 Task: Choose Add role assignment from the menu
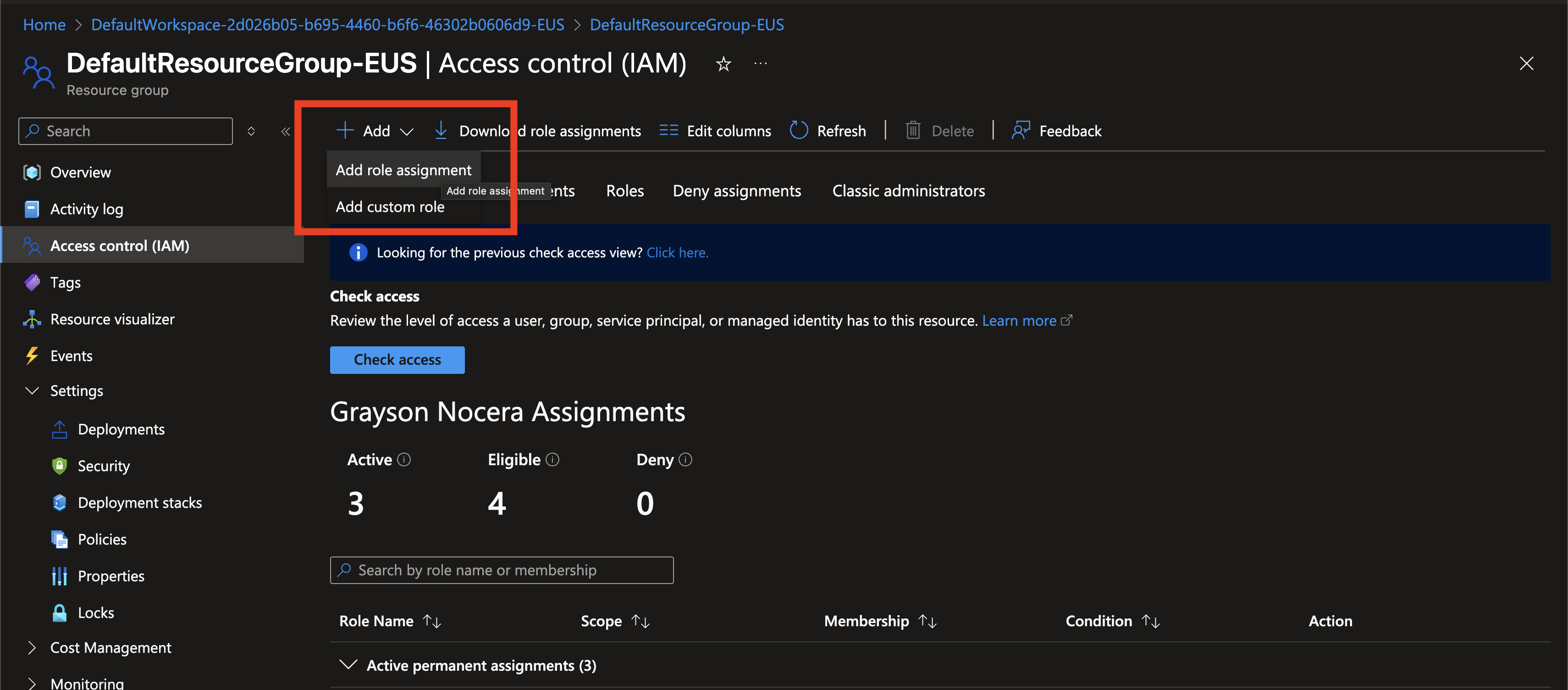pos(403,169)
